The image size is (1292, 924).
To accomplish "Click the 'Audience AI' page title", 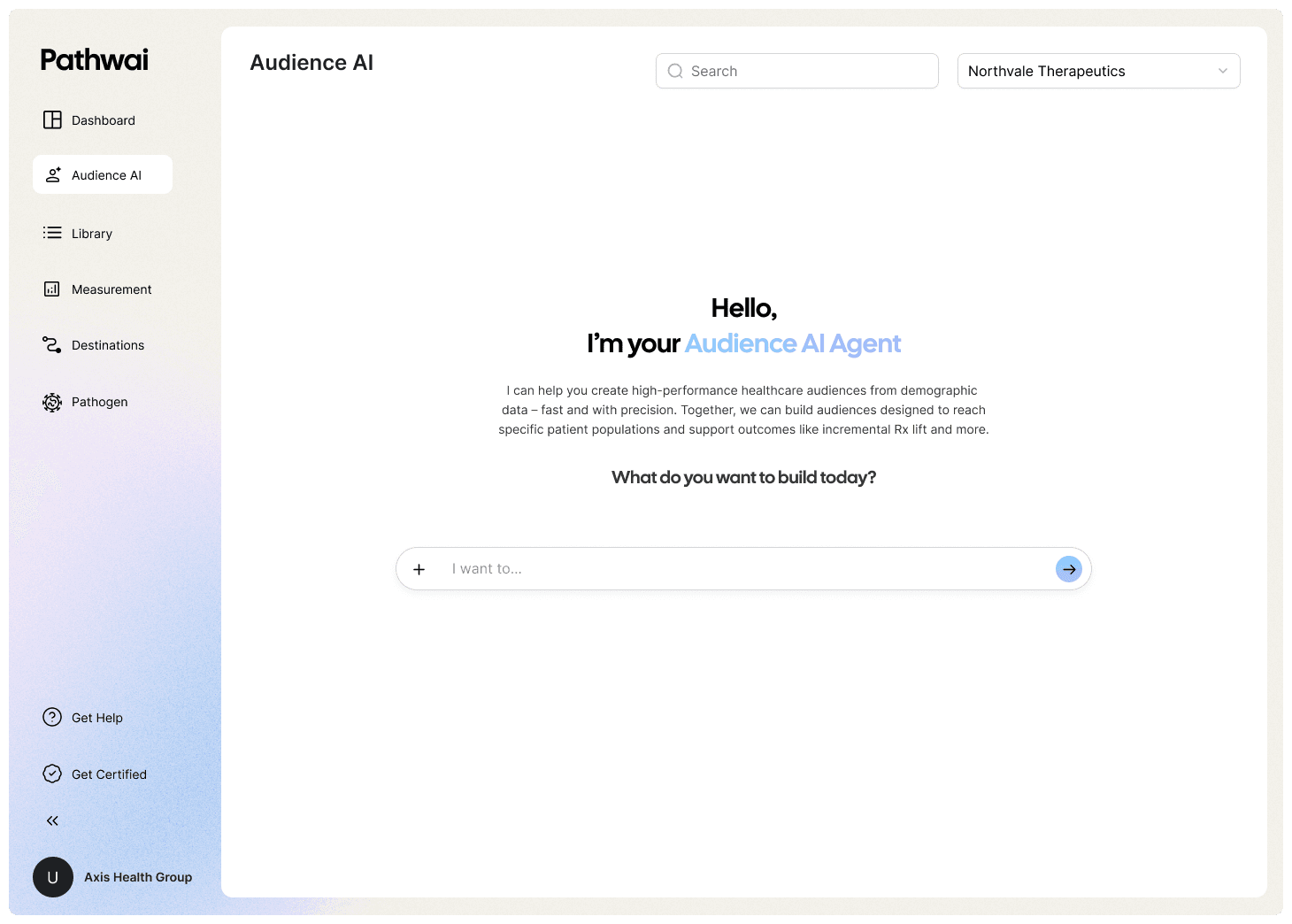I will pos(311,63).
